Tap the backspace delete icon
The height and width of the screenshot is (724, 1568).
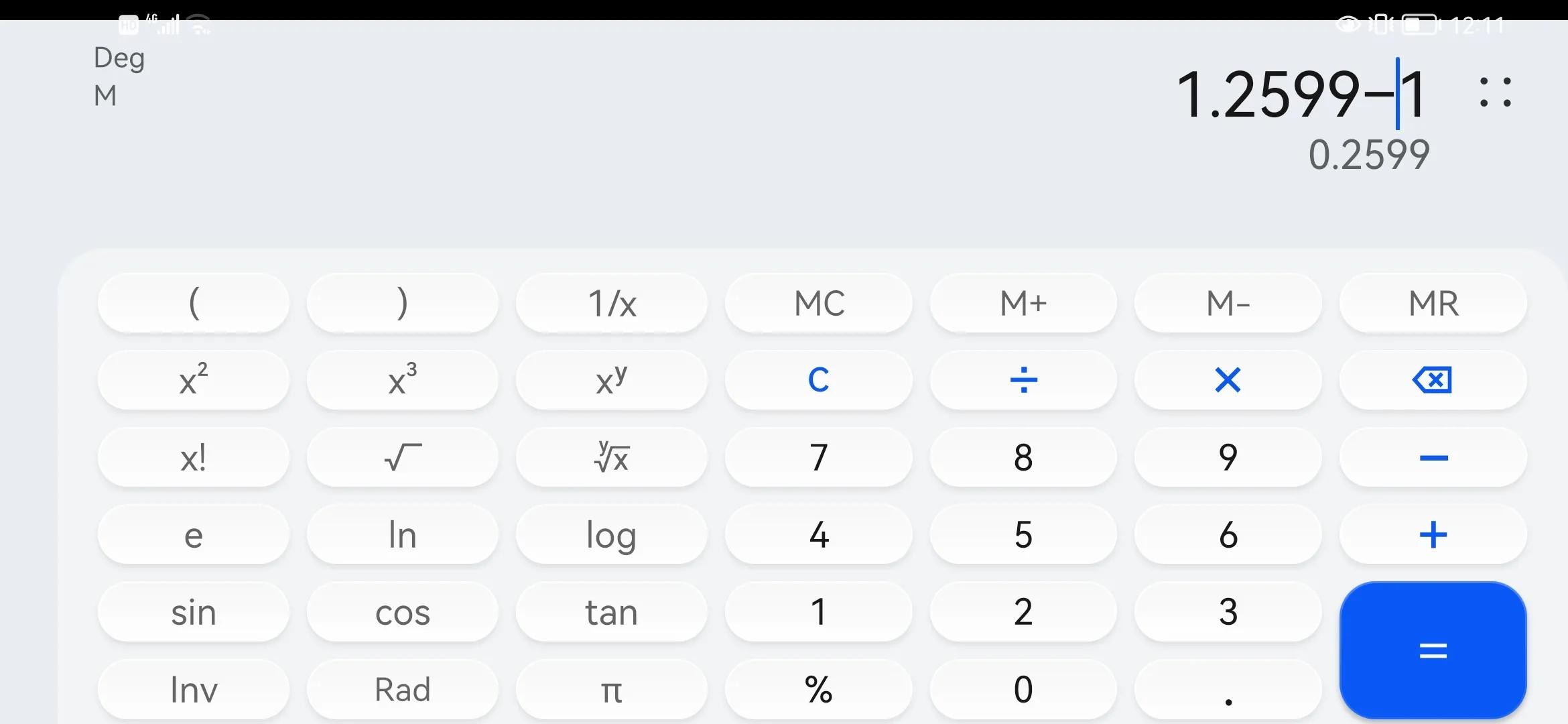click(1432, 380)
